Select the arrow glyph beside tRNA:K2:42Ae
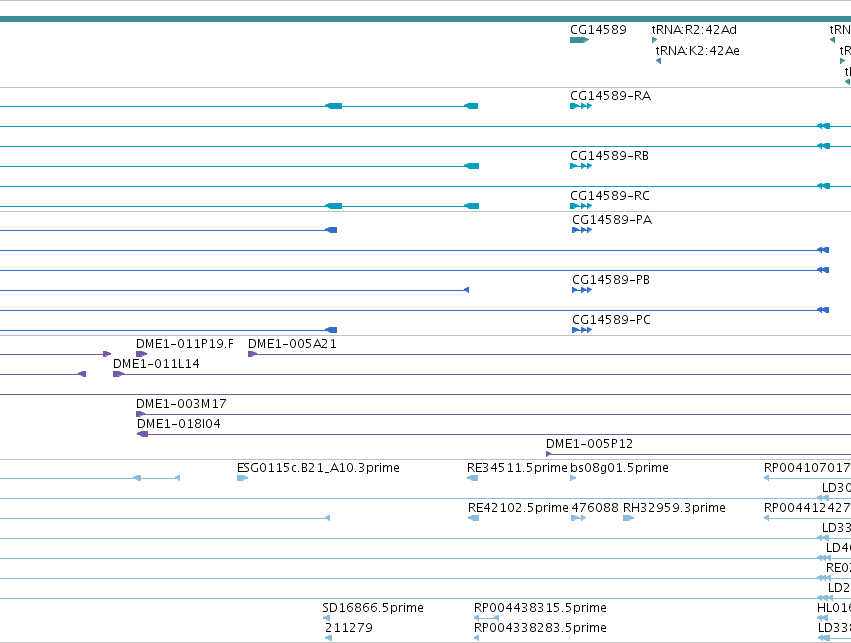Image resolution: width=851 pixels, height=643 pixels. (x=658, y=61)
